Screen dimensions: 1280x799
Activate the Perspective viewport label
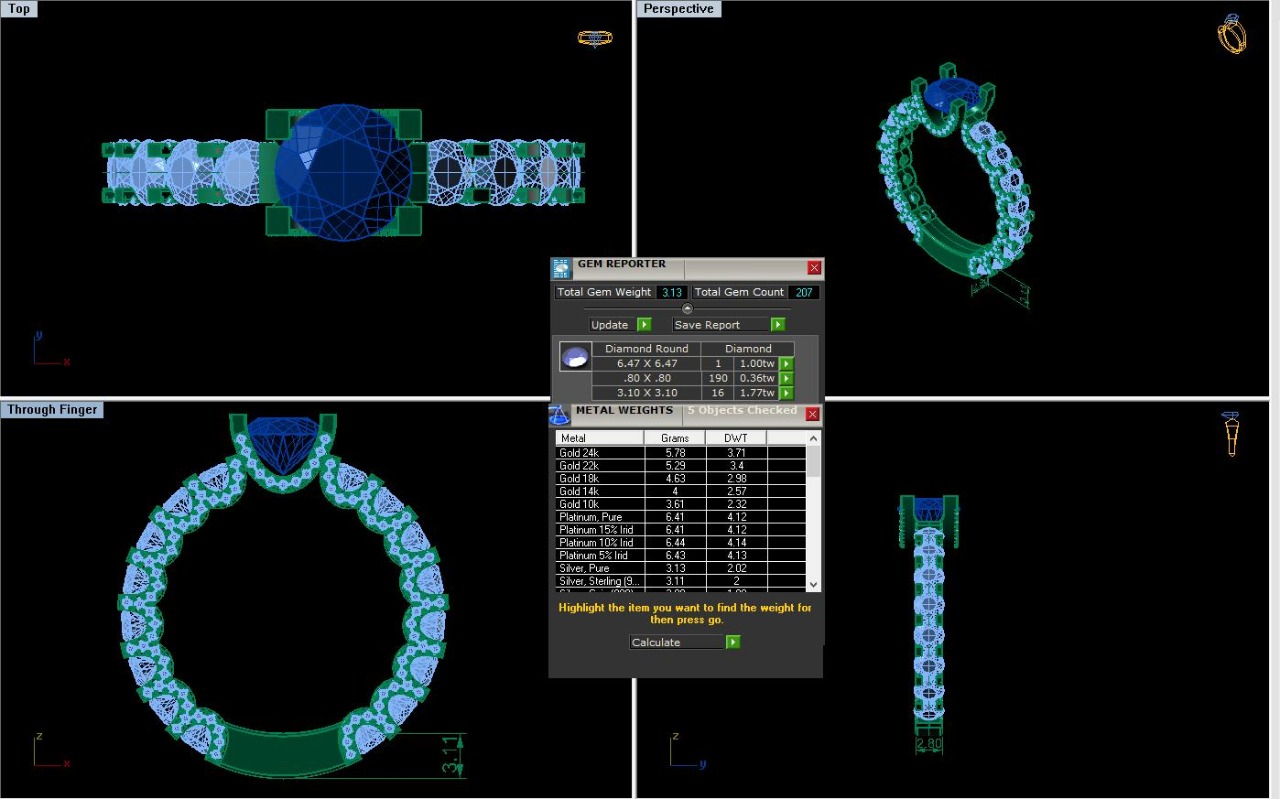[x=679, y=9]
